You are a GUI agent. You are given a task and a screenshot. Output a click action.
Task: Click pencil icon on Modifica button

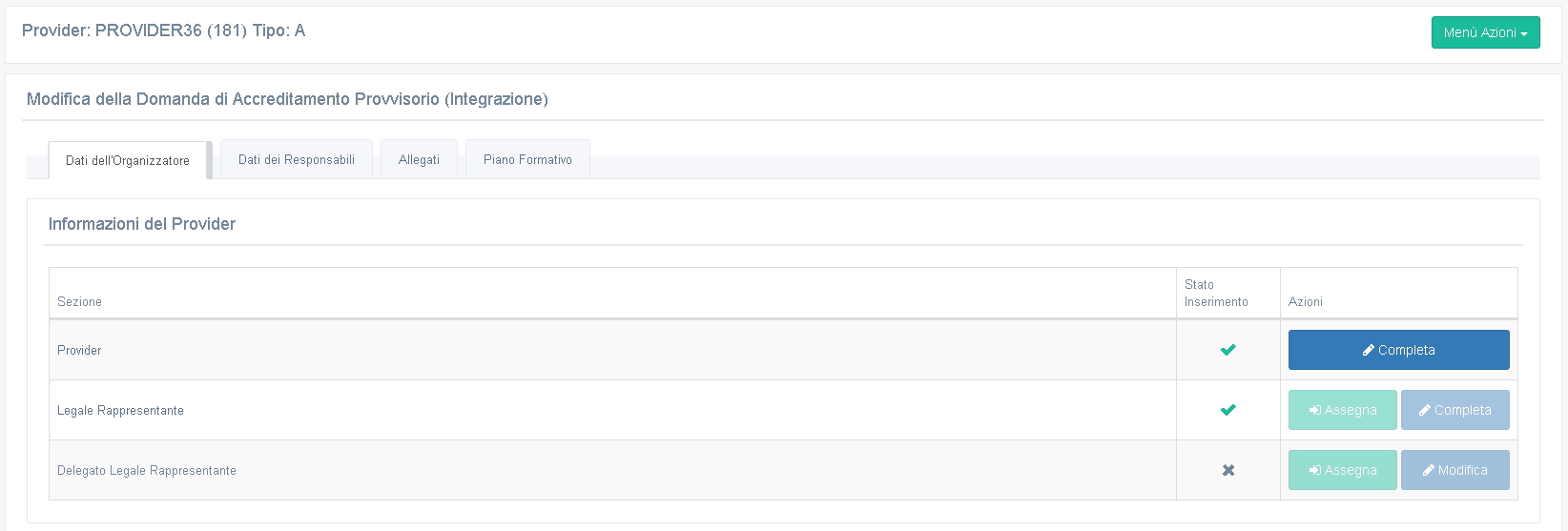(1429, 470)
